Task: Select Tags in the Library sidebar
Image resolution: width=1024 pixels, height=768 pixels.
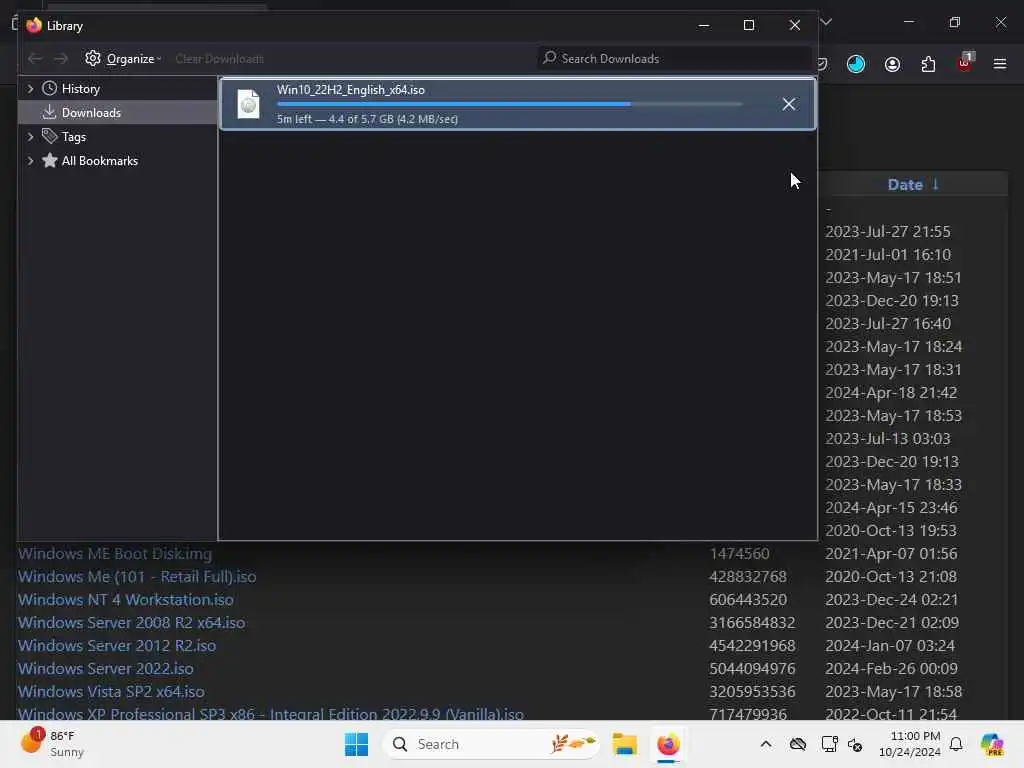Action: point(74,137)
